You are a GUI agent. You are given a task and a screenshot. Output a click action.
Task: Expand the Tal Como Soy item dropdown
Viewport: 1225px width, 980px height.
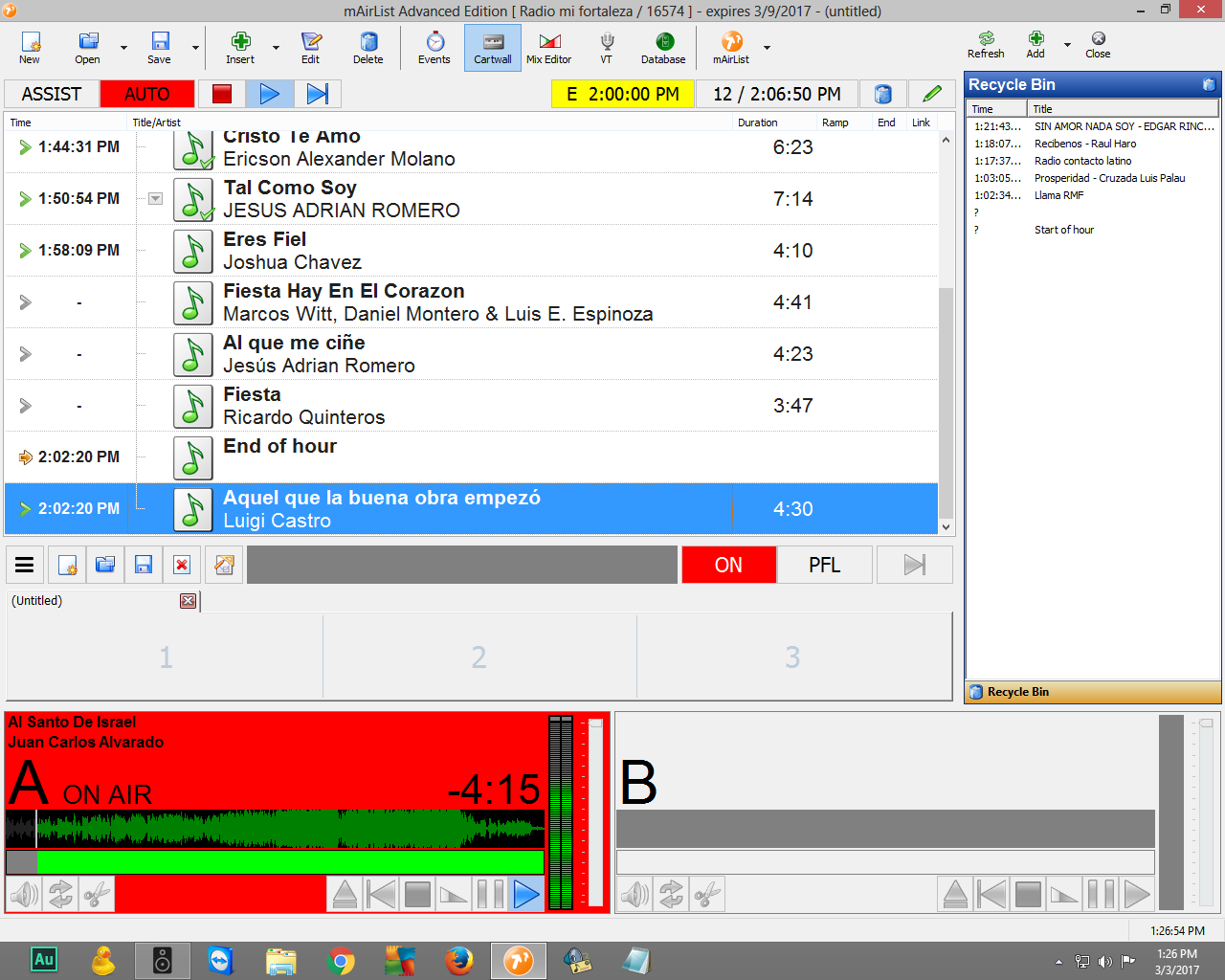[155, 199]
